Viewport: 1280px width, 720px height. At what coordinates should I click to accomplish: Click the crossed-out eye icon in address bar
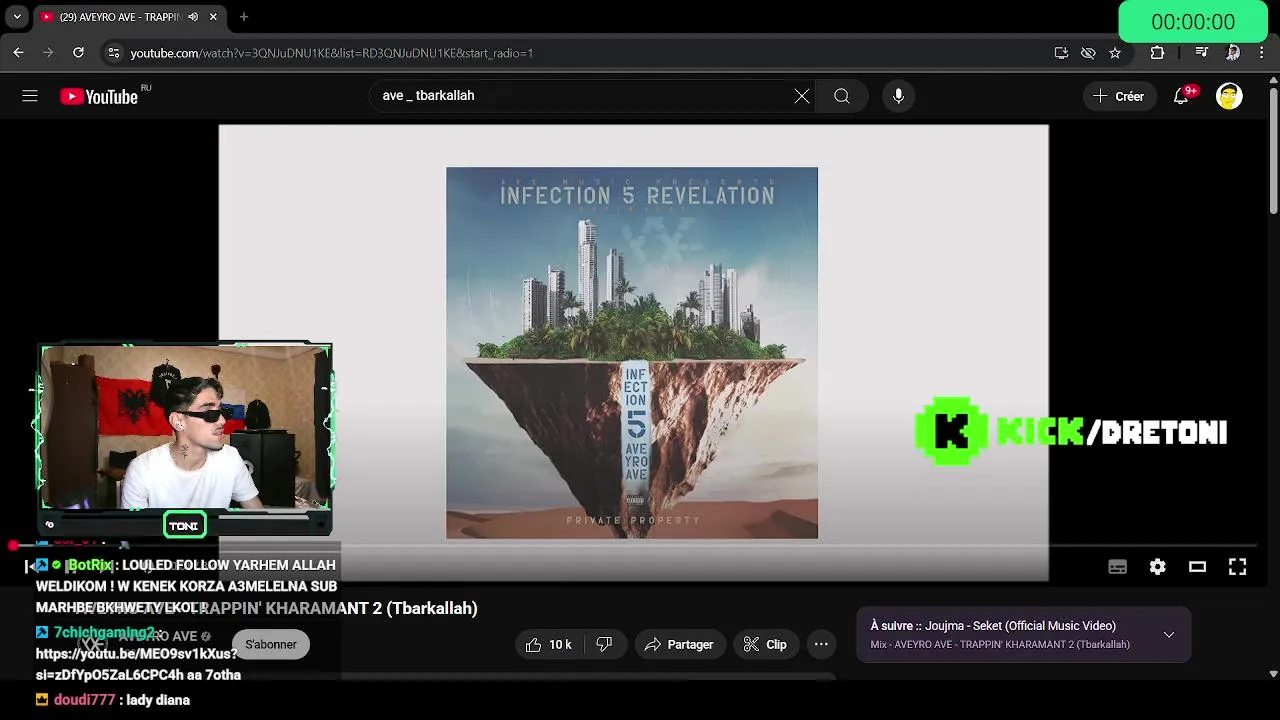click(x=1088, y=53)
